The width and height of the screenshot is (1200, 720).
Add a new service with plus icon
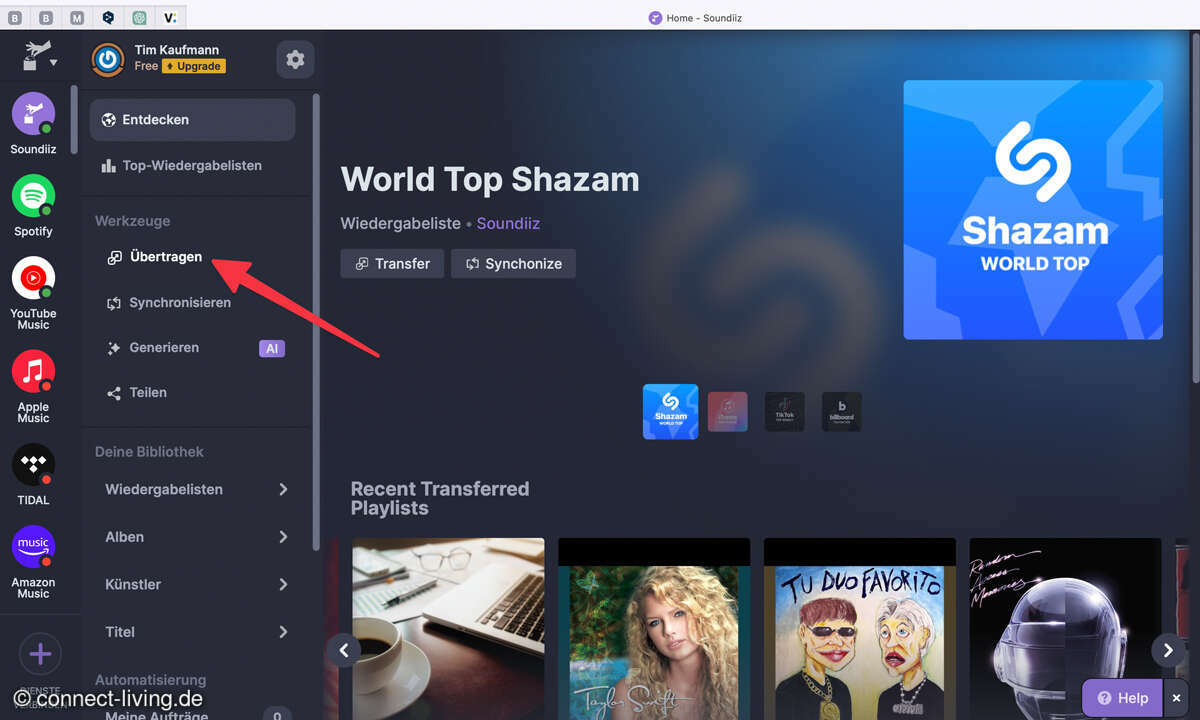tap(40, 655)
